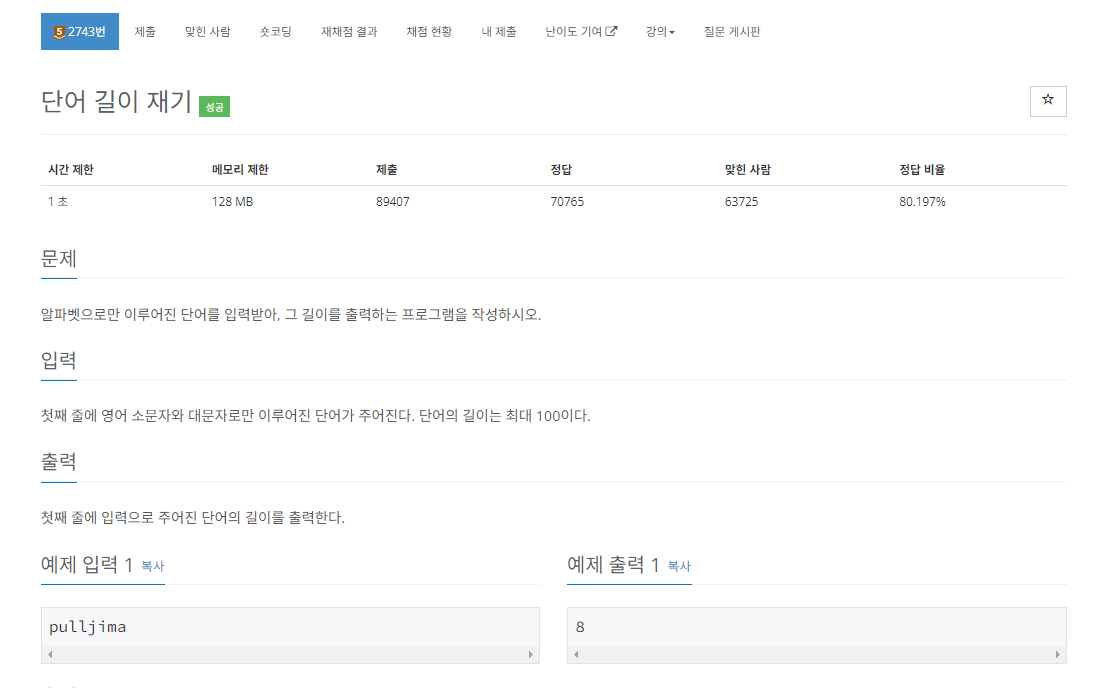
Task: Click the 문제 section heading
Action: pyautogui.click(x=58, y=259)
